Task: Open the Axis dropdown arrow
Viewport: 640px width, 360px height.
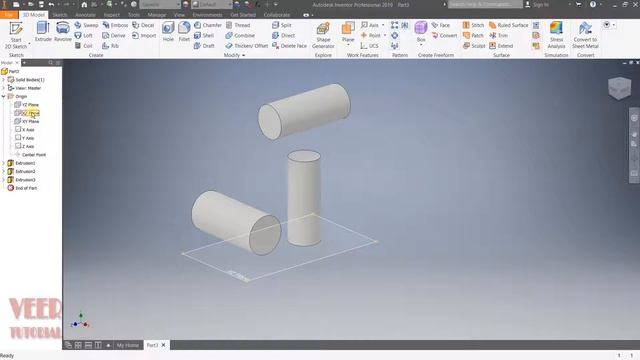Action: 383,25
